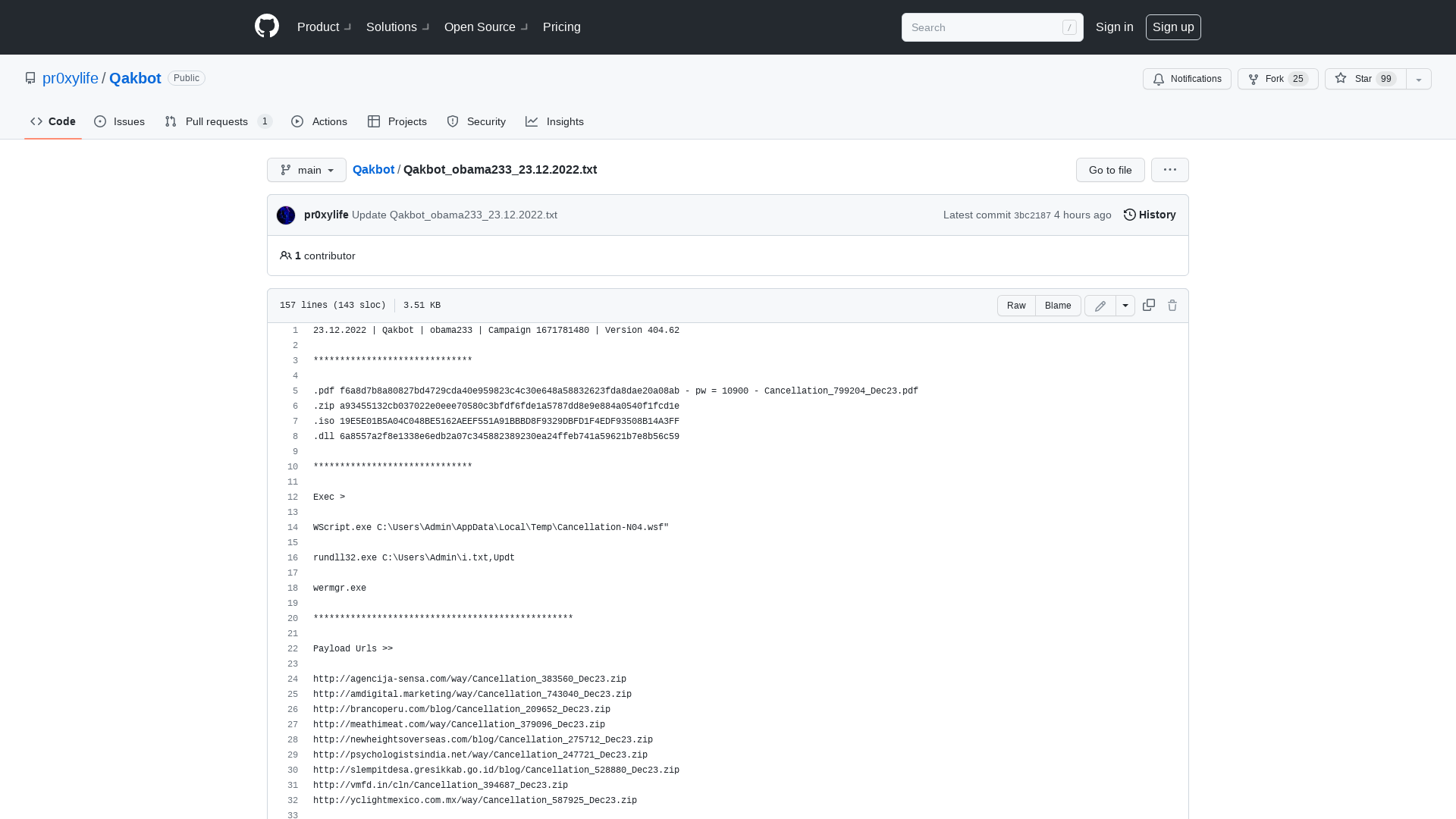The image size is (1456, 819).
Task: Open the pr0xylife owner profile link
Action: tap(71, 78)
